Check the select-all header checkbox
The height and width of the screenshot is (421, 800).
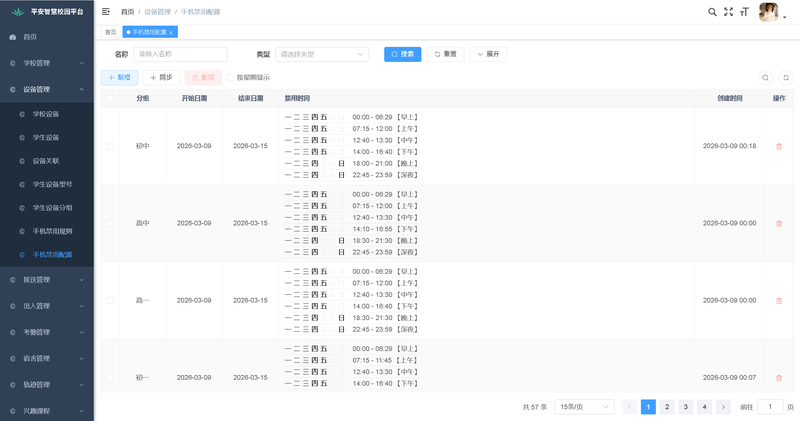[110, 98]
